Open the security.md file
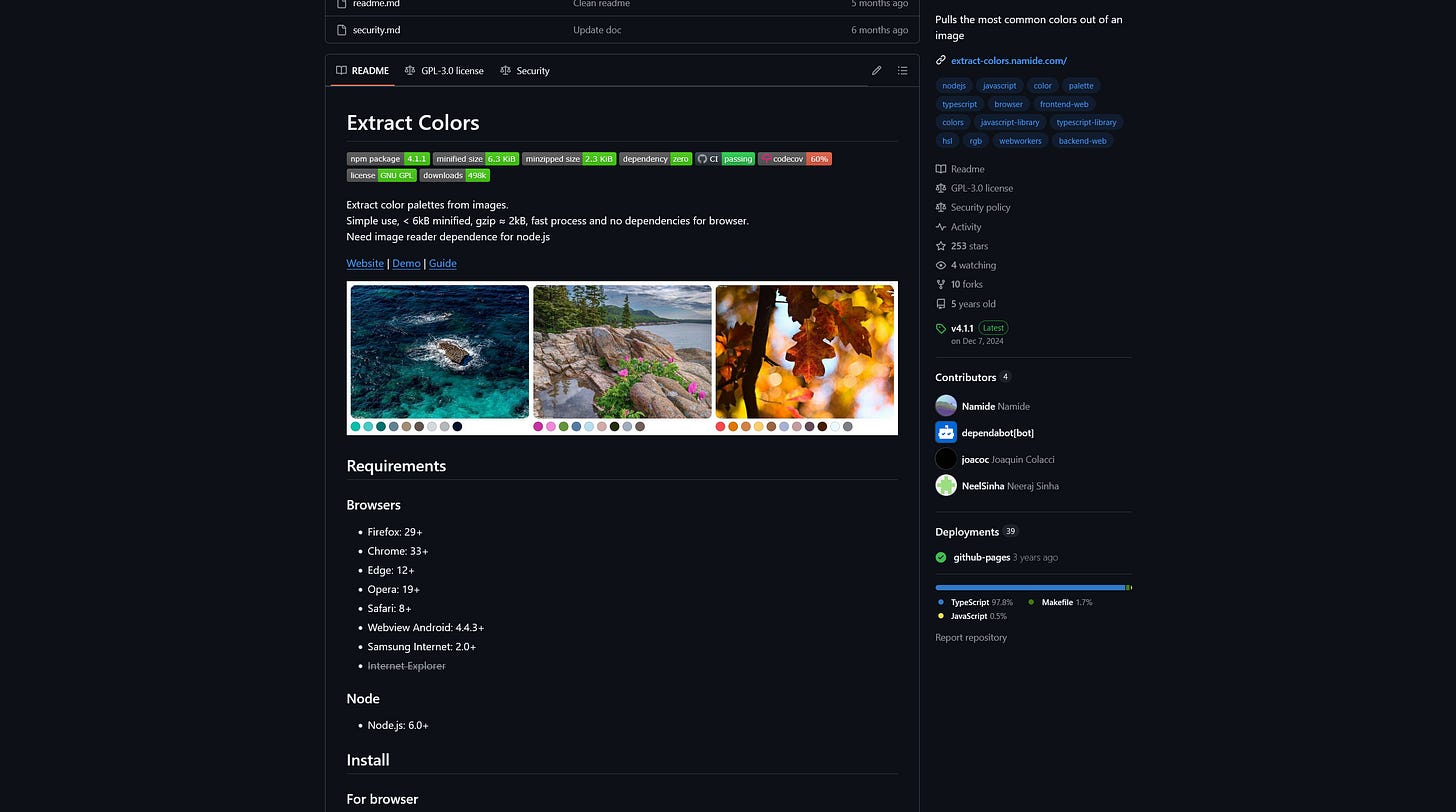 point(376,30)
